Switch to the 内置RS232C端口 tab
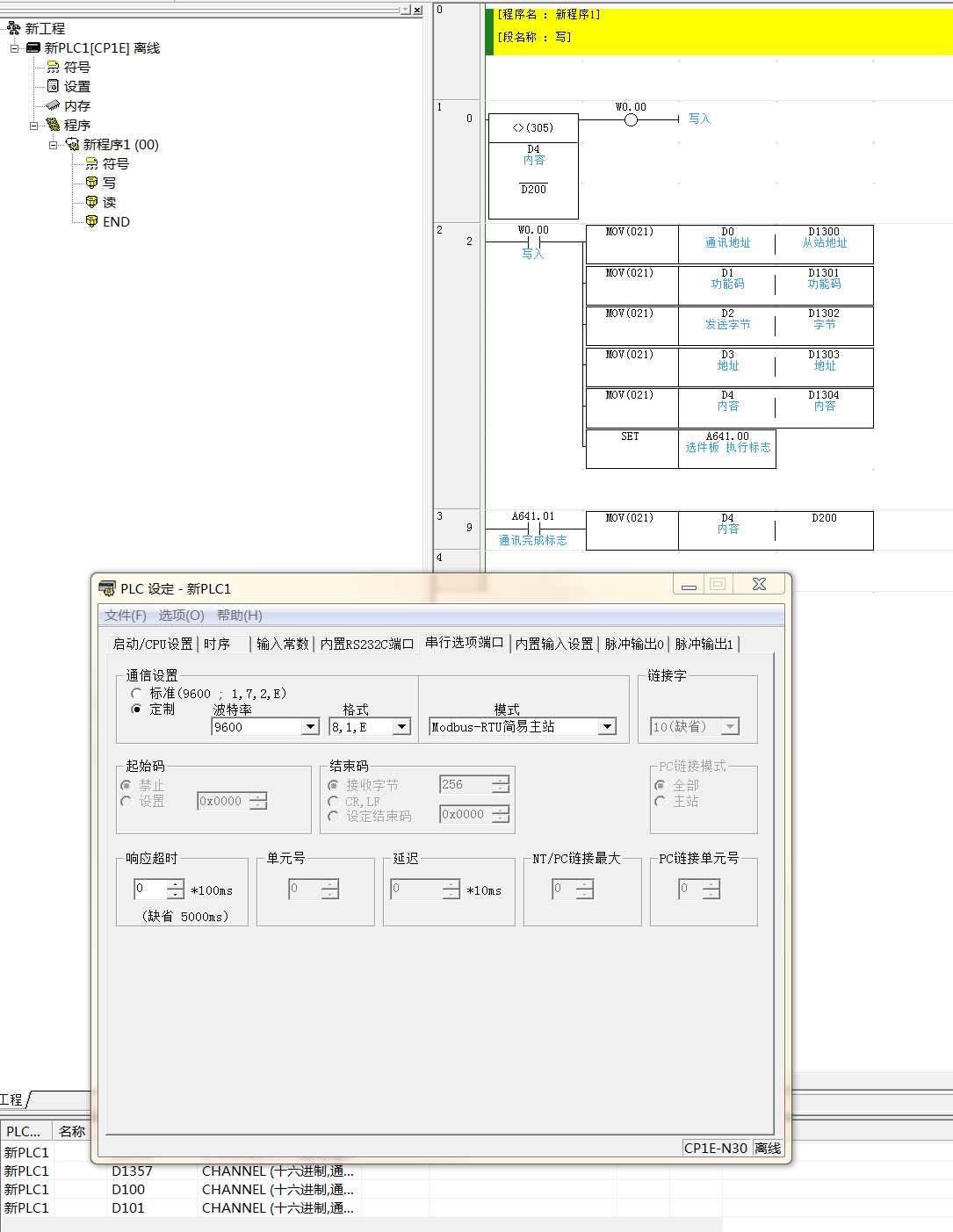 click(x=366, y=644)
